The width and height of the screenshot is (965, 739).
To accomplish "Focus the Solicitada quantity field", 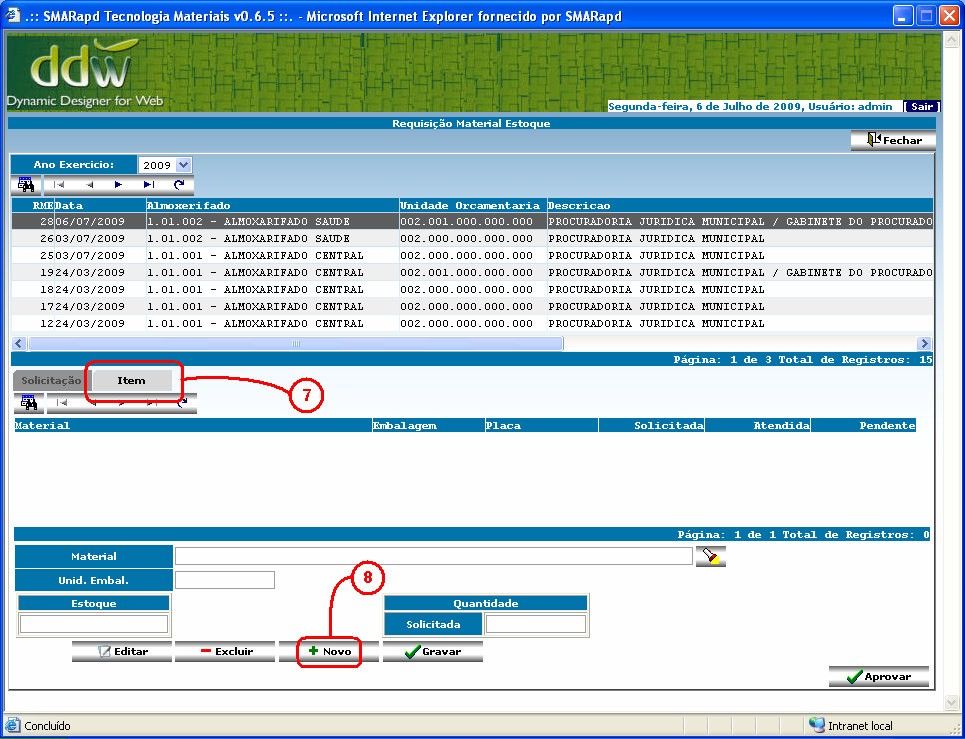I will tap(535, 624).
